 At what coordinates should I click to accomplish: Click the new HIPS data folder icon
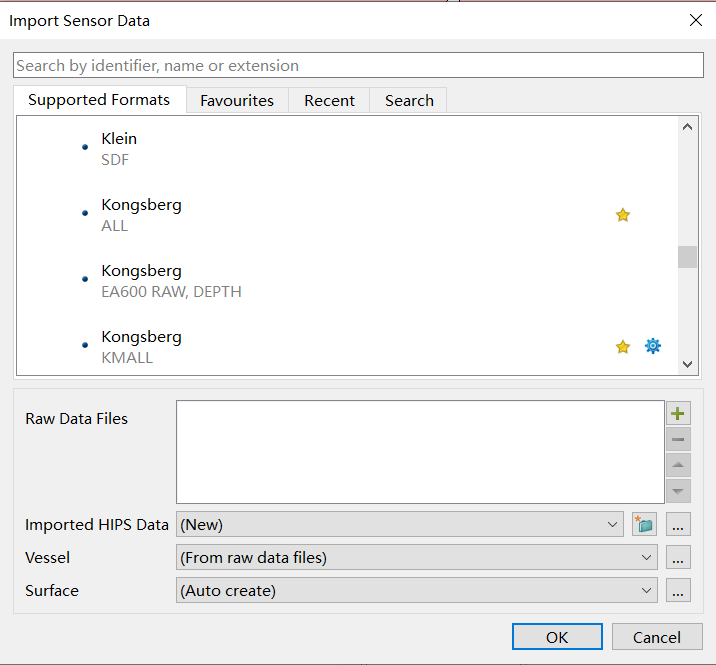click(x=644, y=525)
